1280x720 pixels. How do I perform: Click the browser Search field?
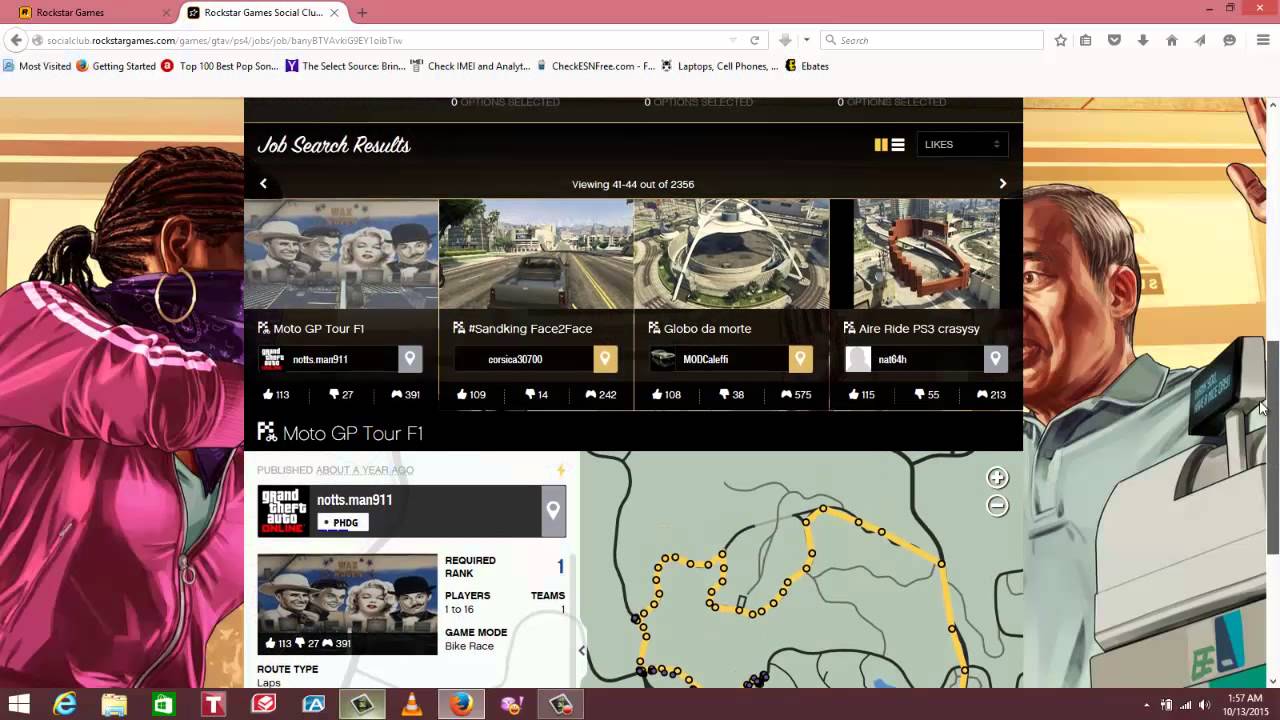pyautogui.click(x=930, y=40)
